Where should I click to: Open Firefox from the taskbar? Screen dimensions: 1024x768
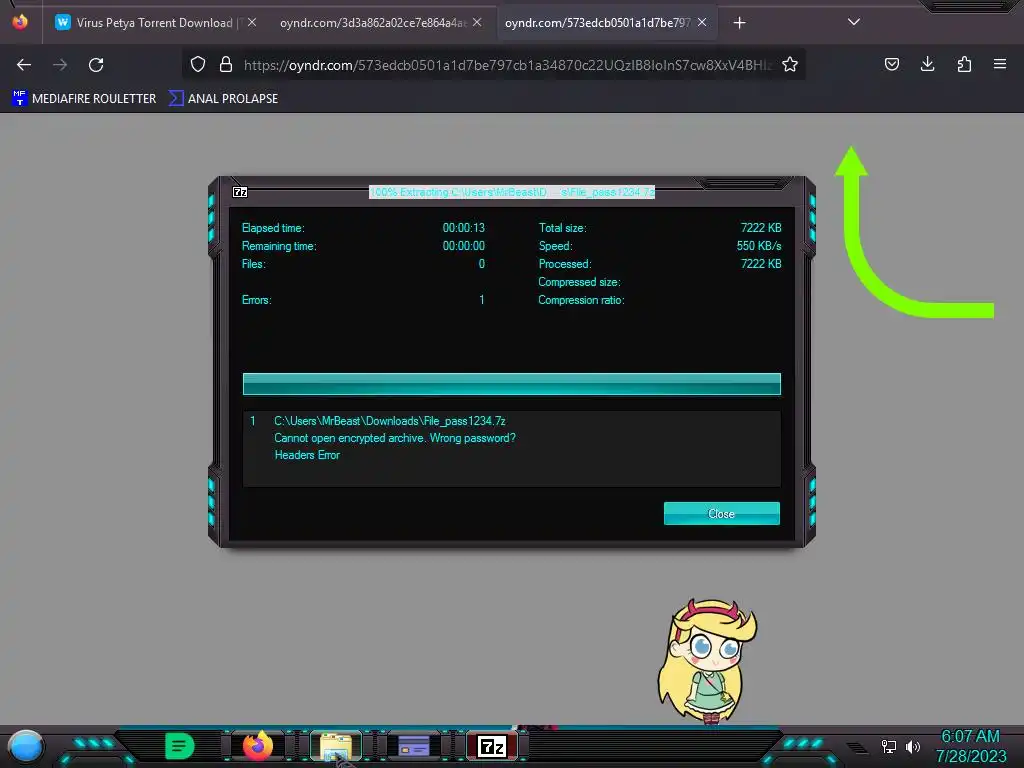coord(258,746)
